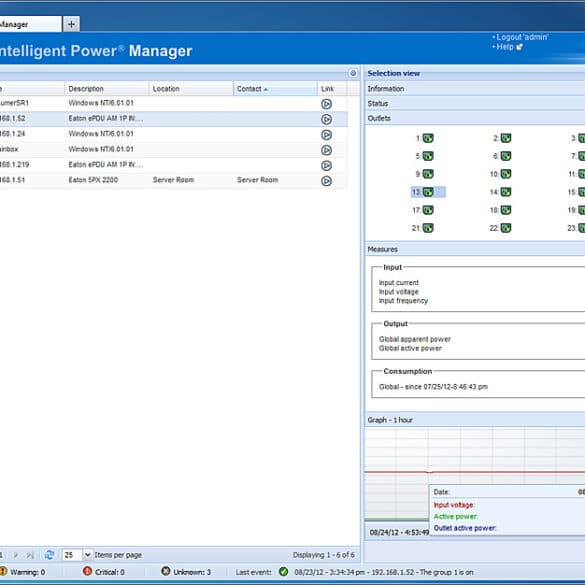
Task: Select outlet 5 icon
Action: 428,156
